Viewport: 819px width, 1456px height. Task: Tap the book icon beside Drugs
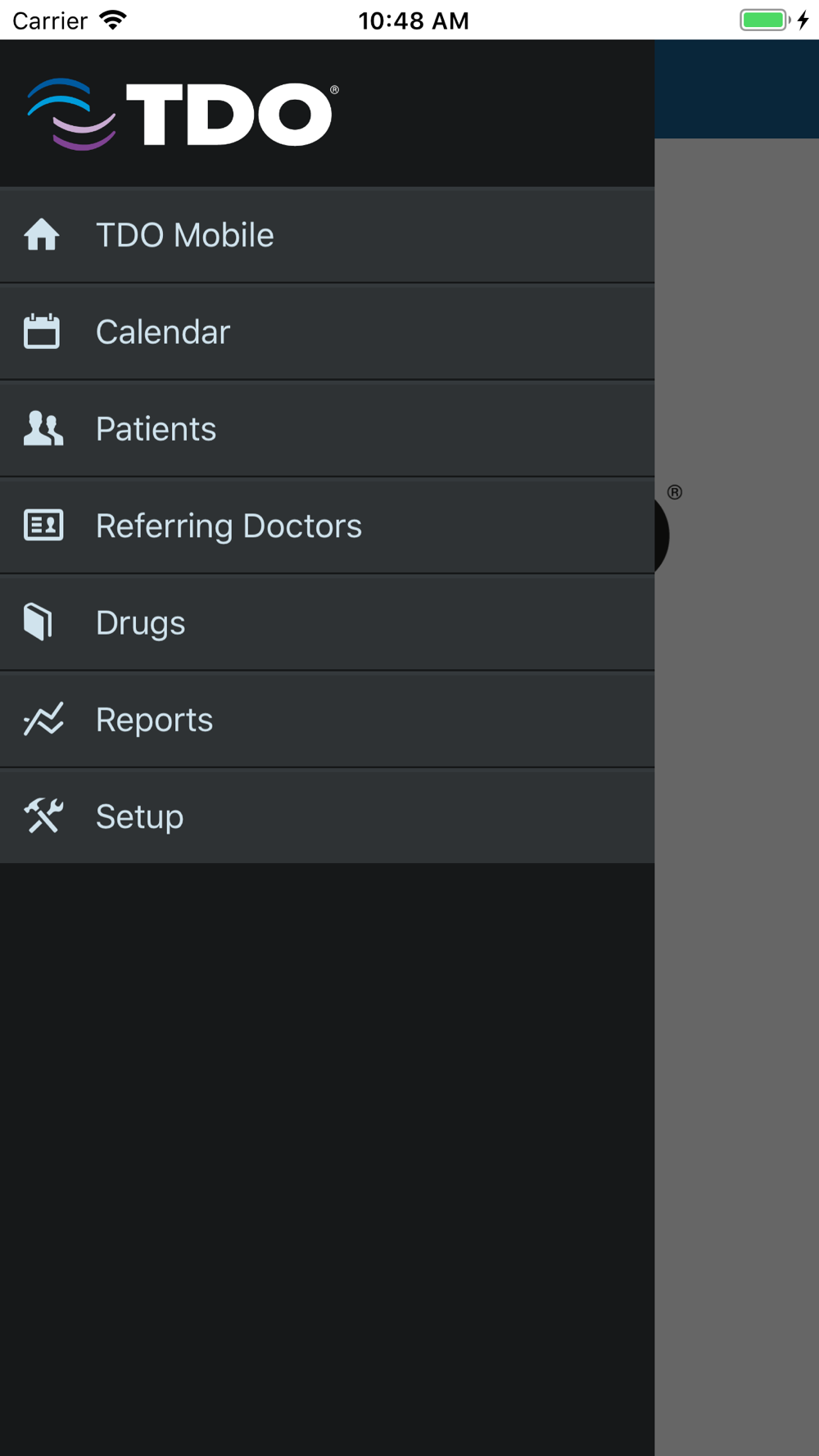38,622
